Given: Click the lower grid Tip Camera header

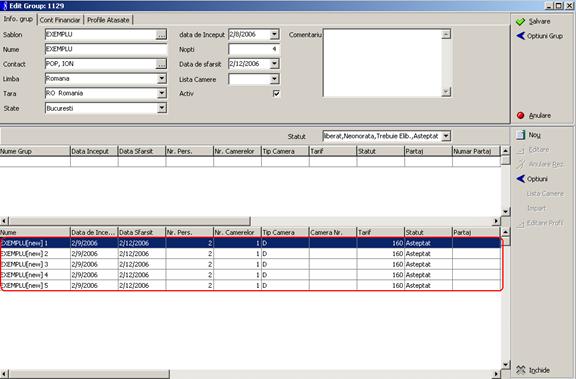Looking at the screenshot, I should [x=285, y=232].
